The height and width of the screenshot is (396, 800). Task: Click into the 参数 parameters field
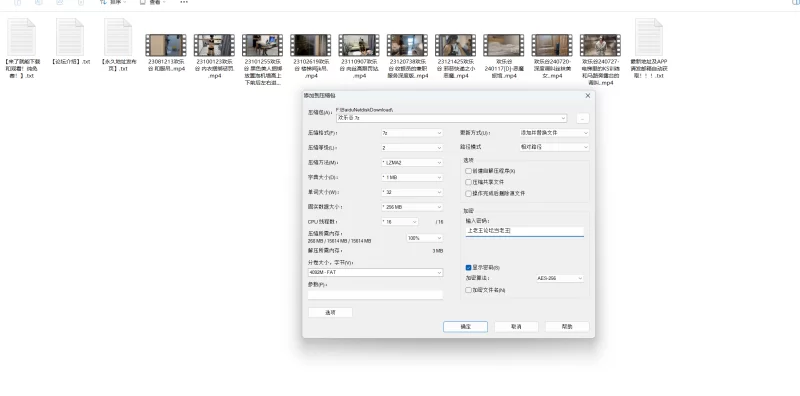[x=376, y=294]
